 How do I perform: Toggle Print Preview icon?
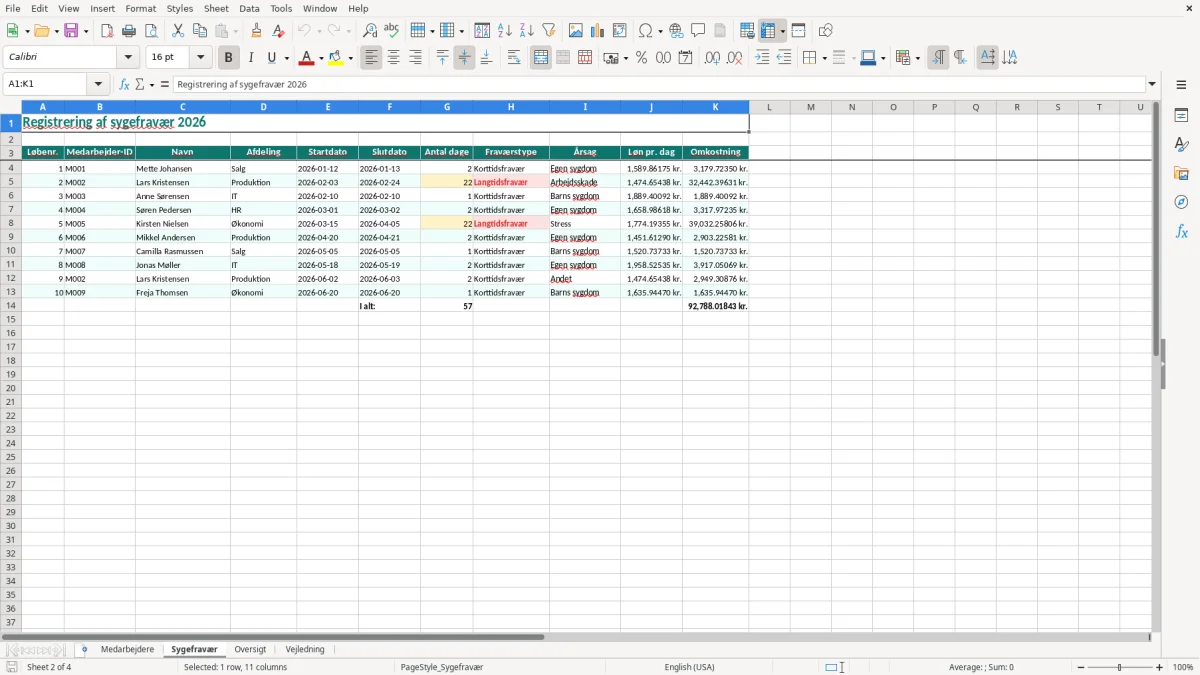click(151, 31)
